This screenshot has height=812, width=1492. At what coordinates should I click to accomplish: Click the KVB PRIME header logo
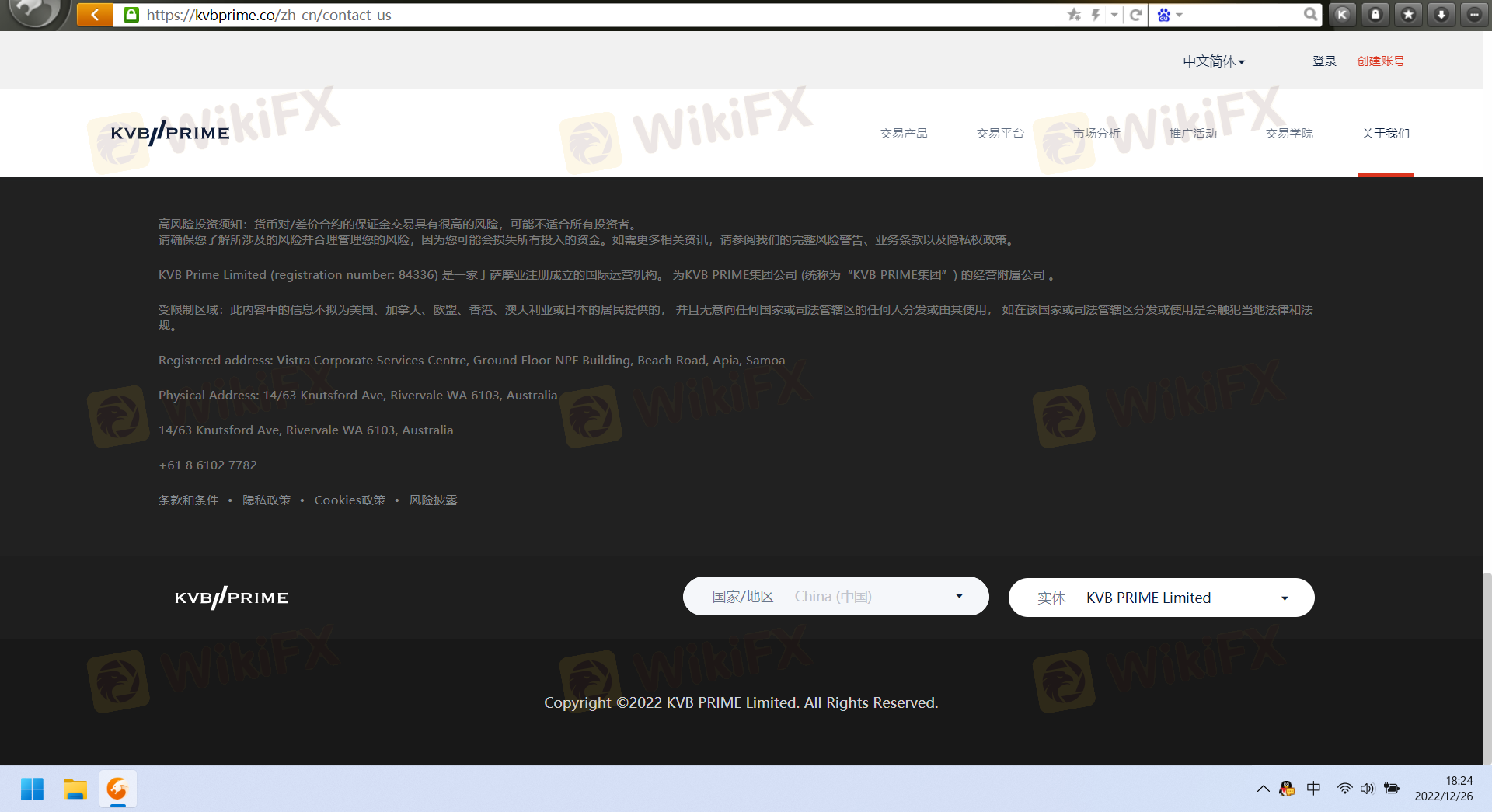click(170, 133)
